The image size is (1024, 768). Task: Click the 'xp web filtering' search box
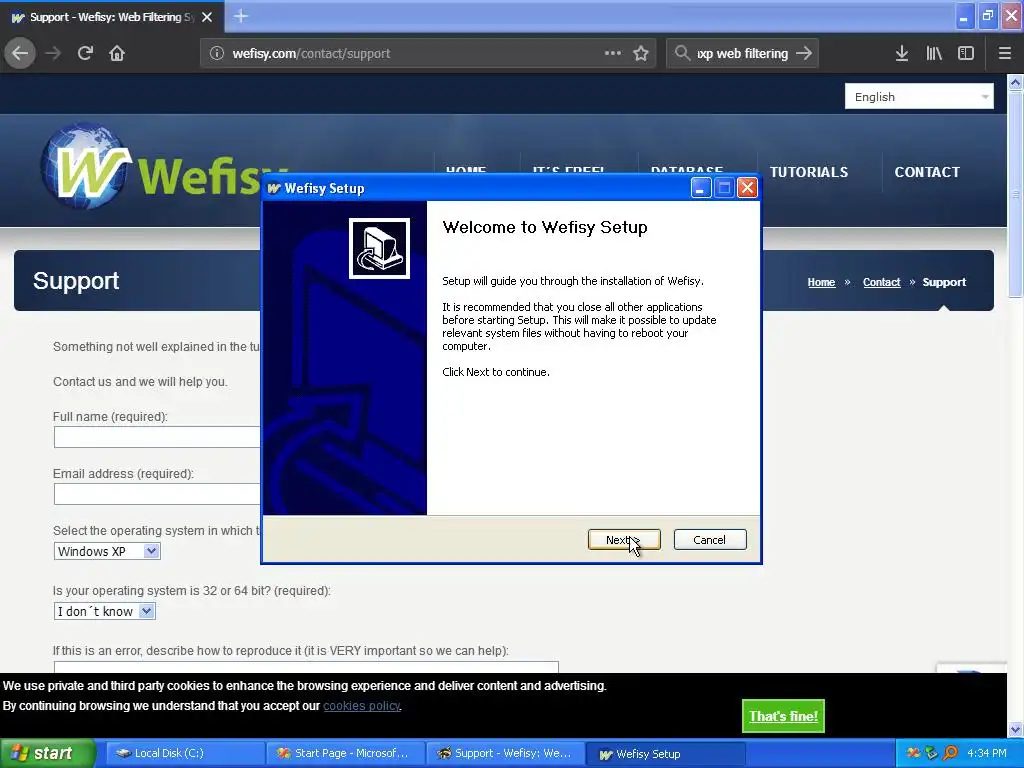click(742, 54)
